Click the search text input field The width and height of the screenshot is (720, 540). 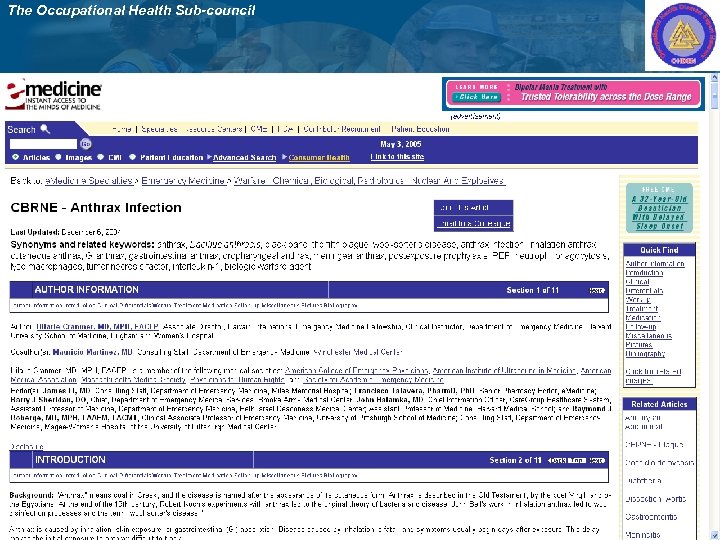(x=44, y=144)
